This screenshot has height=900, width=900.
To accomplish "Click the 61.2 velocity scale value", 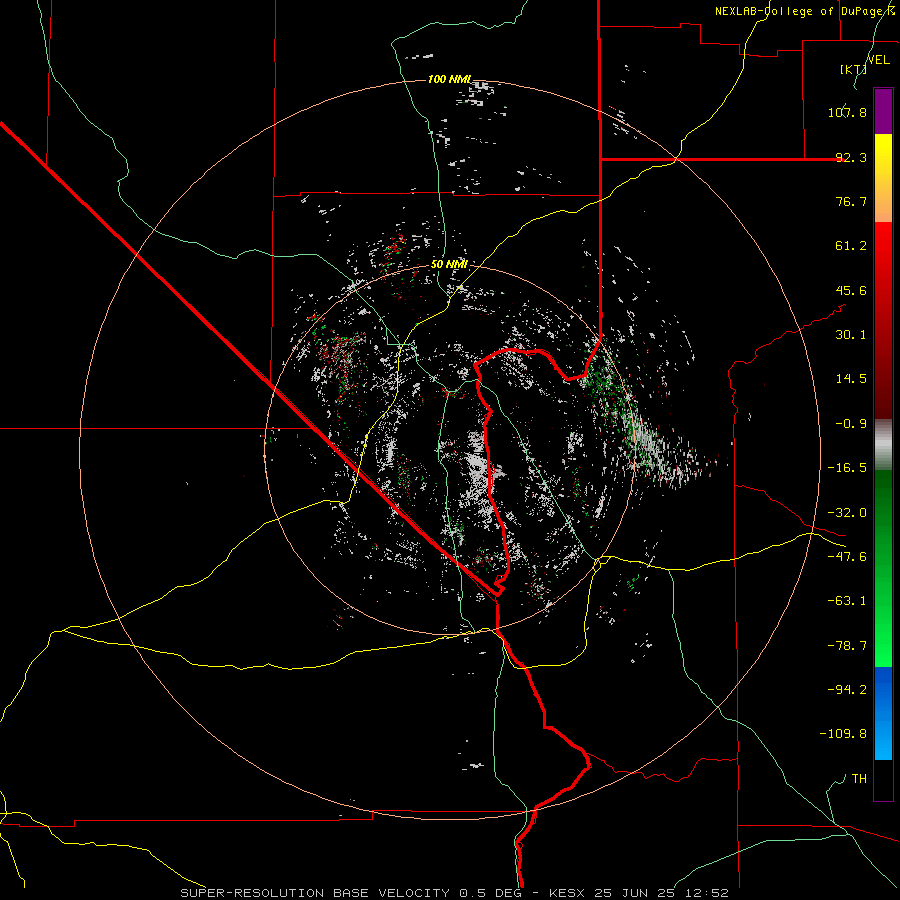I will (851, 246).
